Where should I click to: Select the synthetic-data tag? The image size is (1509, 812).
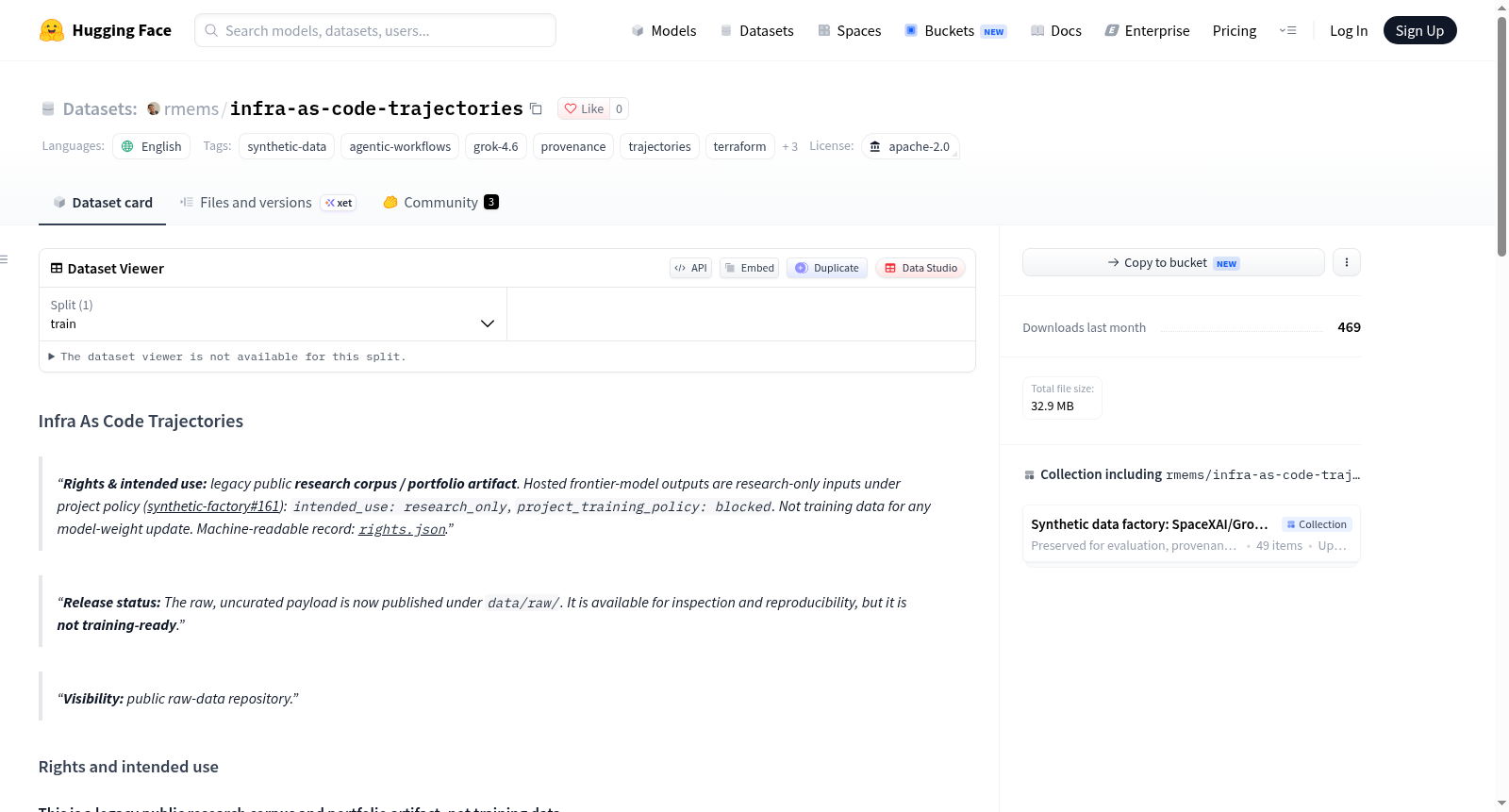point(287,146)
